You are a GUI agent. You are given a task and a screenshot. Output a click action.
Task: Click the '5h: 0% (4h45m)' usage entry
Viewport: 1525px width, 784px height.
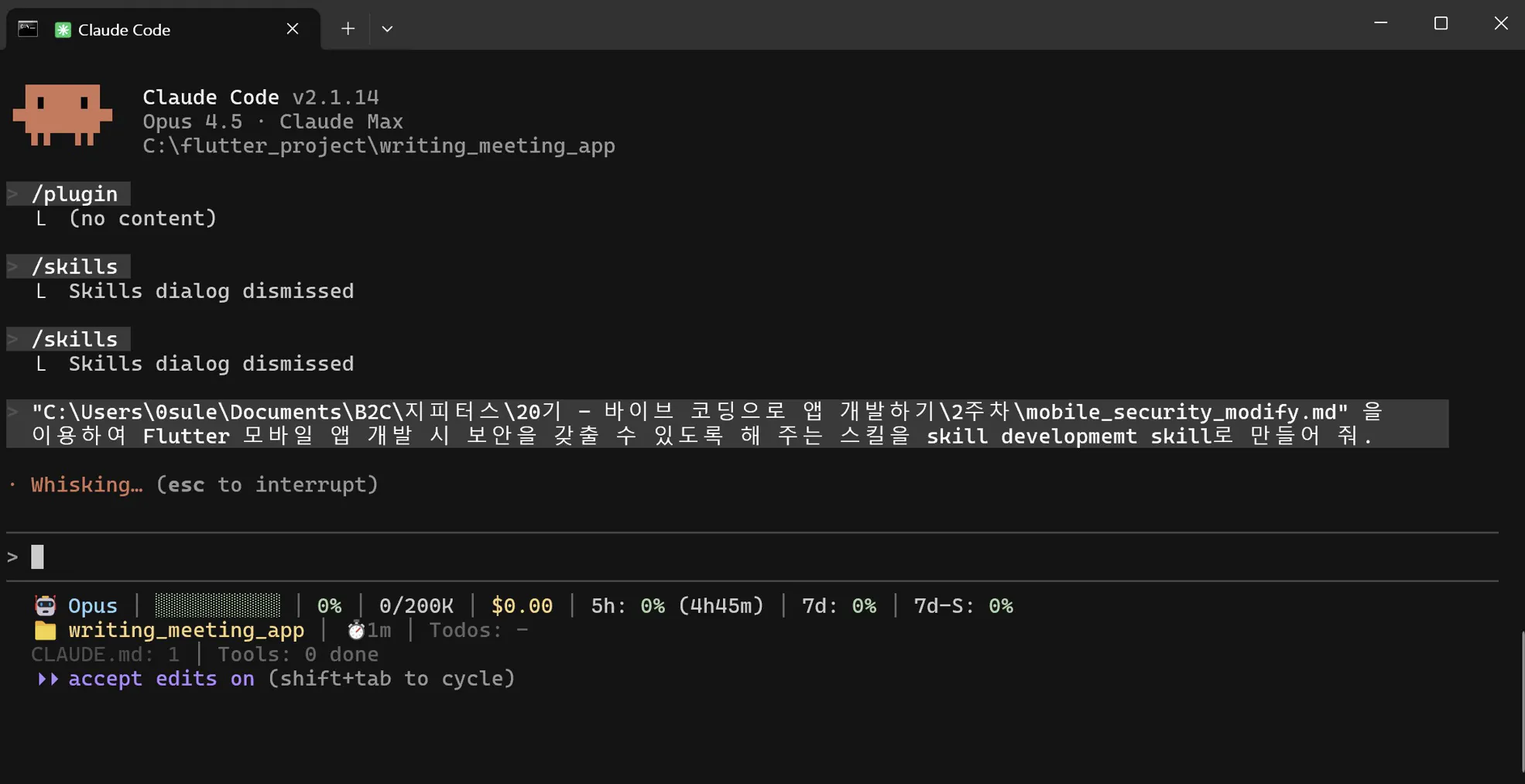pyautogui.click(x=677, y=606)
